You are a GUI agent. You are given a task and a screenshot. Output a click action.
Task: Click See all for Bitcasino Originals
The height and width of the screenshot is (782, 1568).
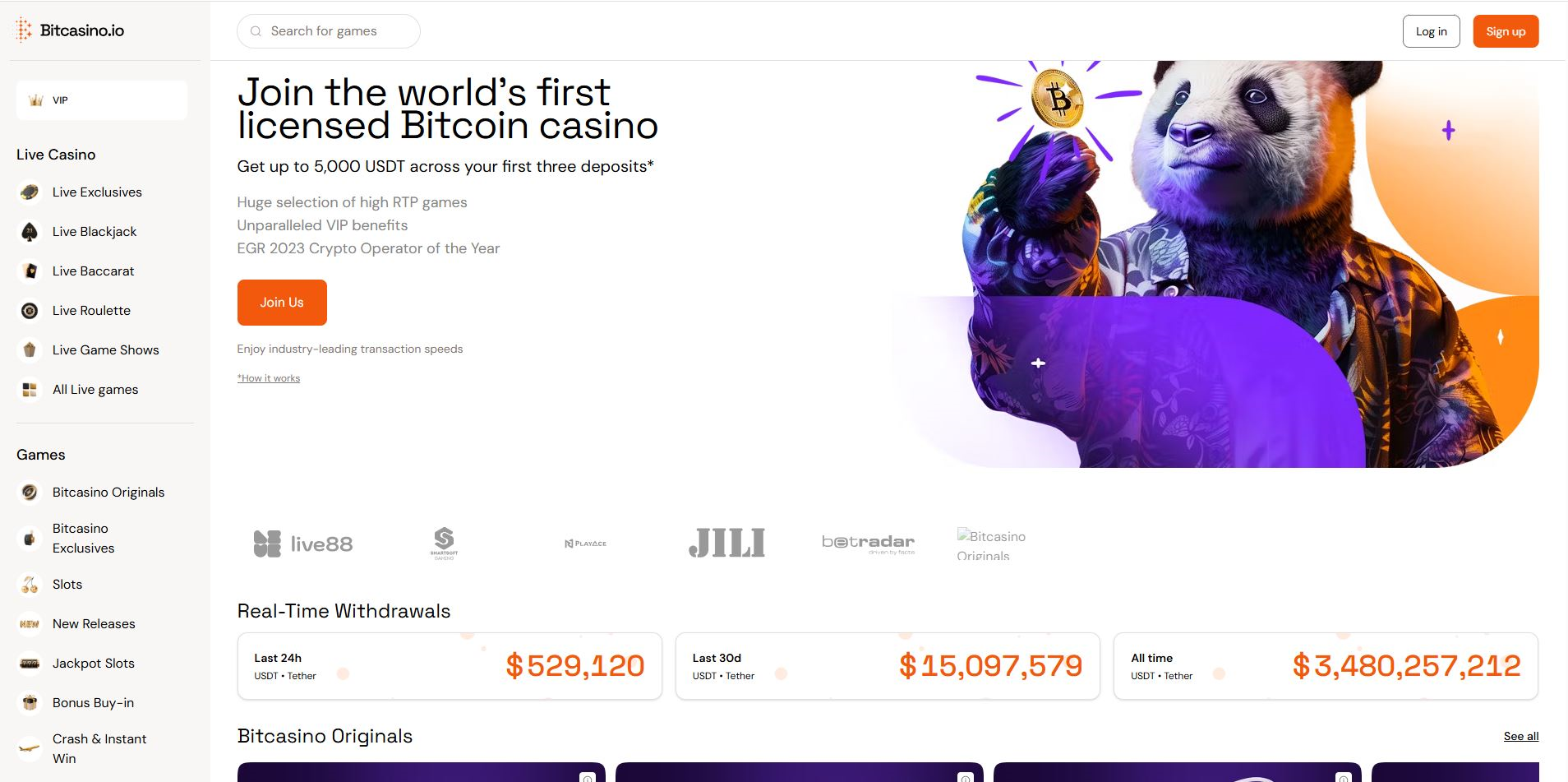click(1521, 736)
